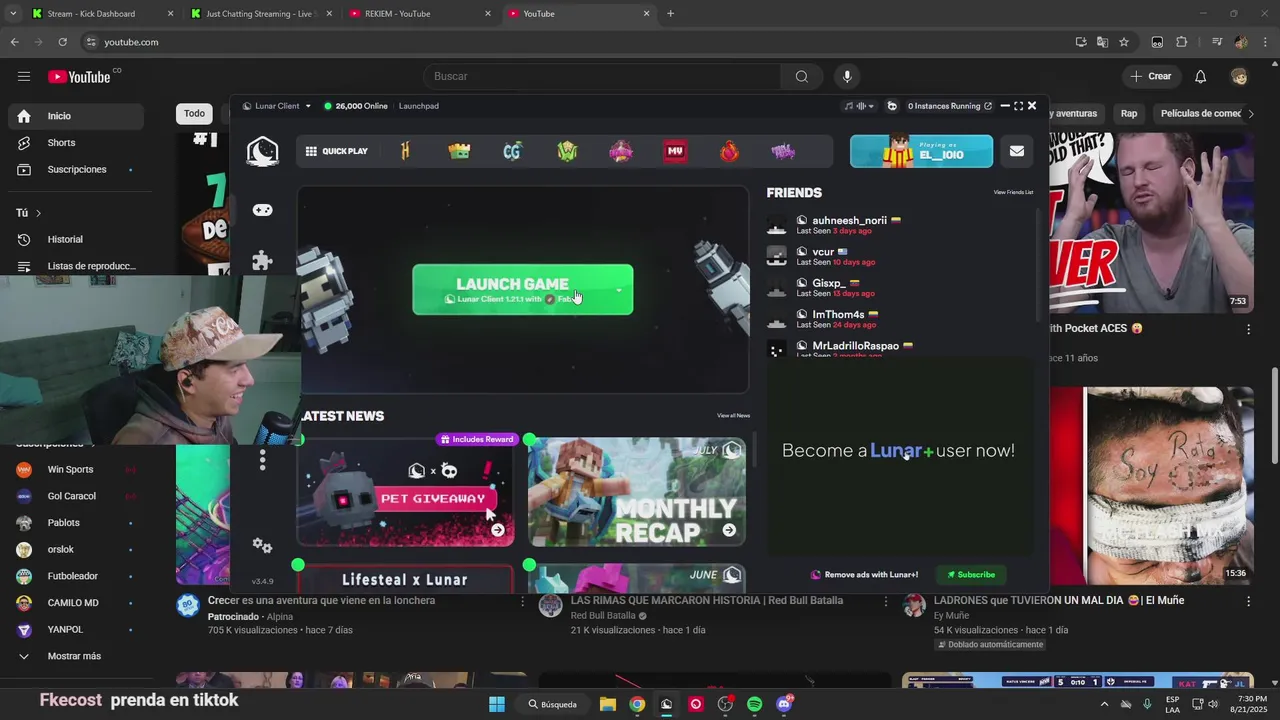Switch to the Stream - Kick Dashboard tab
1280x720 pixels.
(x=102, y=14)
